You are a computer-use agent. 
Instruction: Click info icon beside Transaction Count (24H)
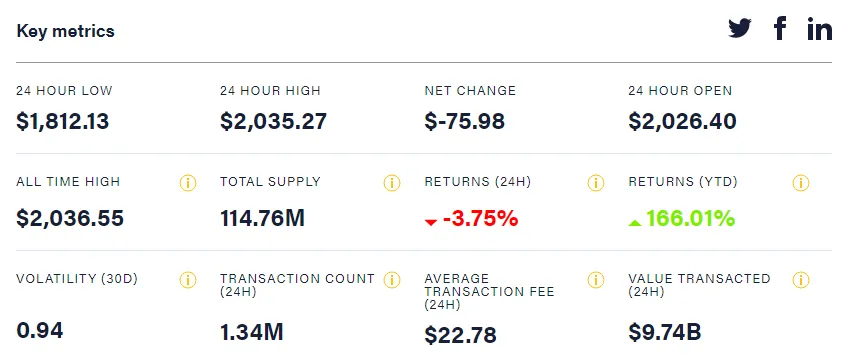392,280
